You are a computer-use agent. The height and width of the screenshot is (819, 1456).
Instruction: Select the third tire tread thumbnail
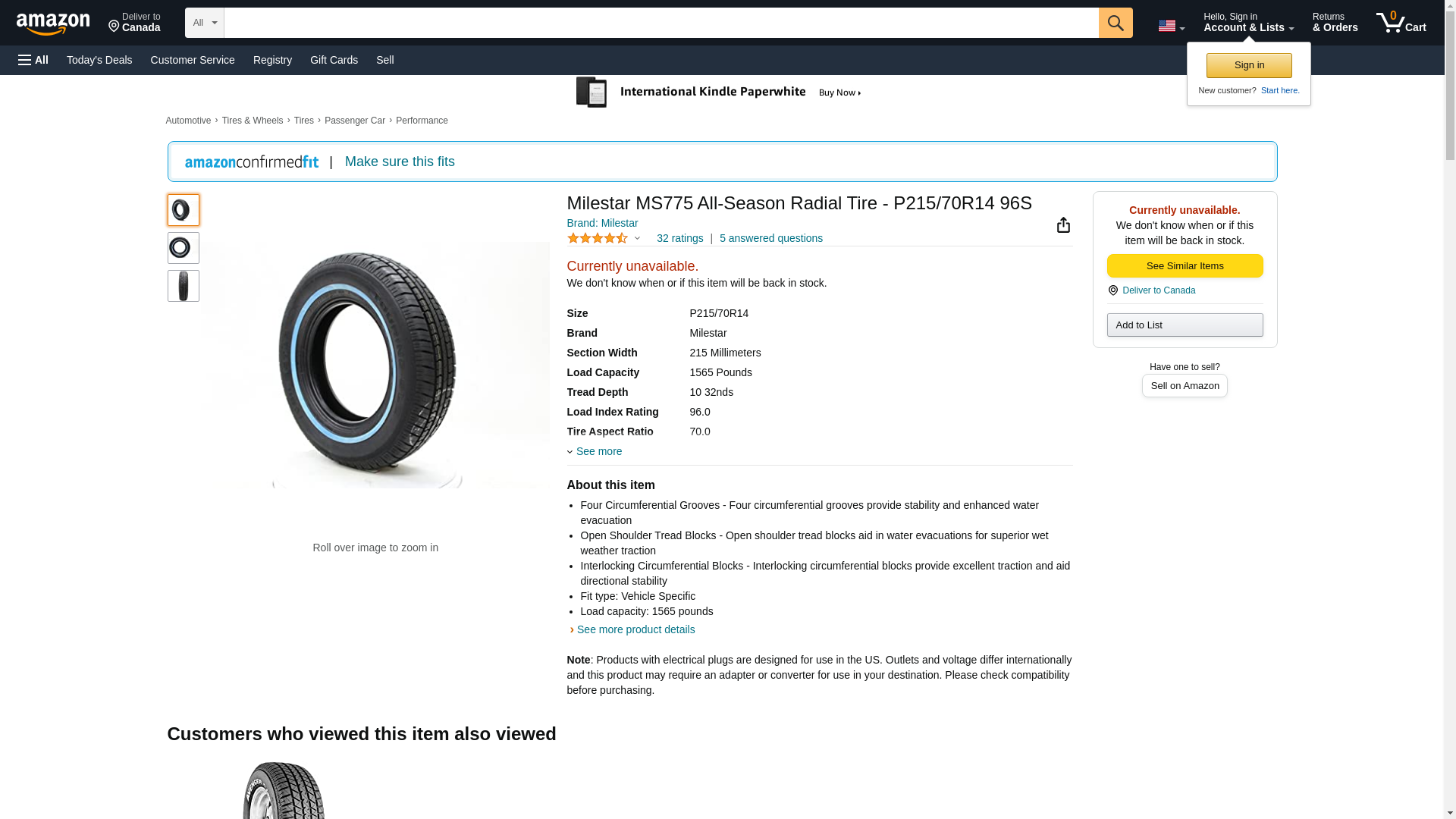(183, 286)
